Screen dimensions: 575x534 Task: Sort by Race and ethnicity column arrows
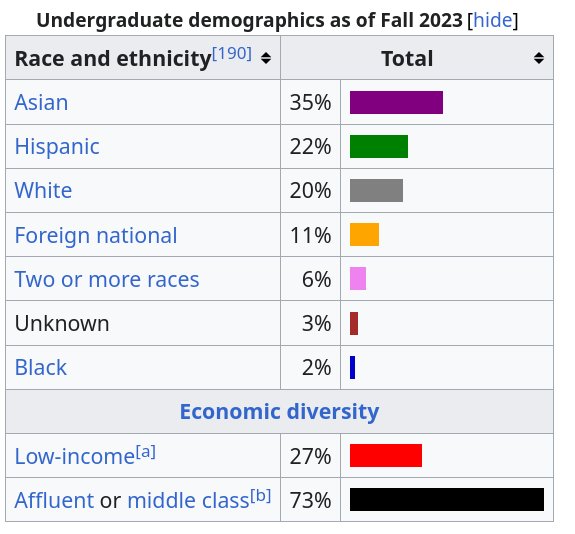[266, 58]
